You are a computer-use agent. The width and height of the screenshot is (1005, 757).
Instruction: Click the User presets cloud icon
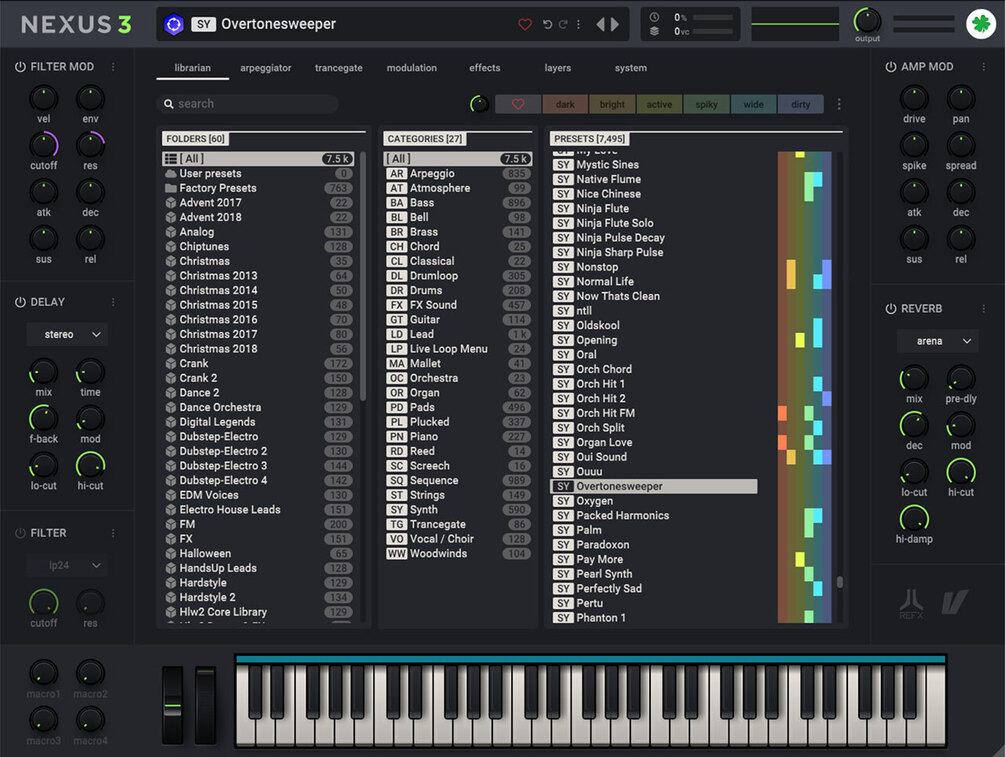(170, 174)
